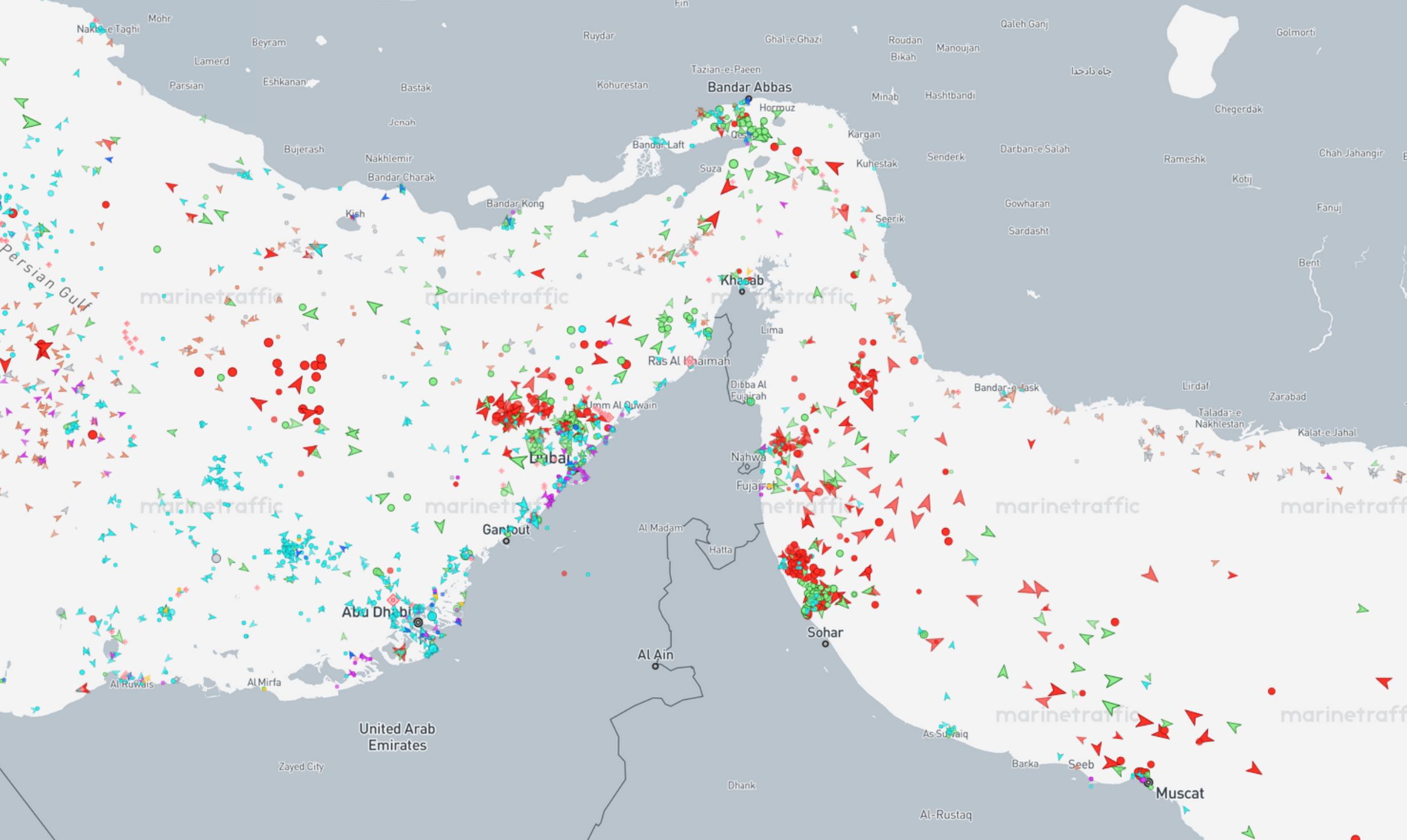Select large red vessel arrow left of Kuhestak

pyautogui.click(x=835, y=167)
